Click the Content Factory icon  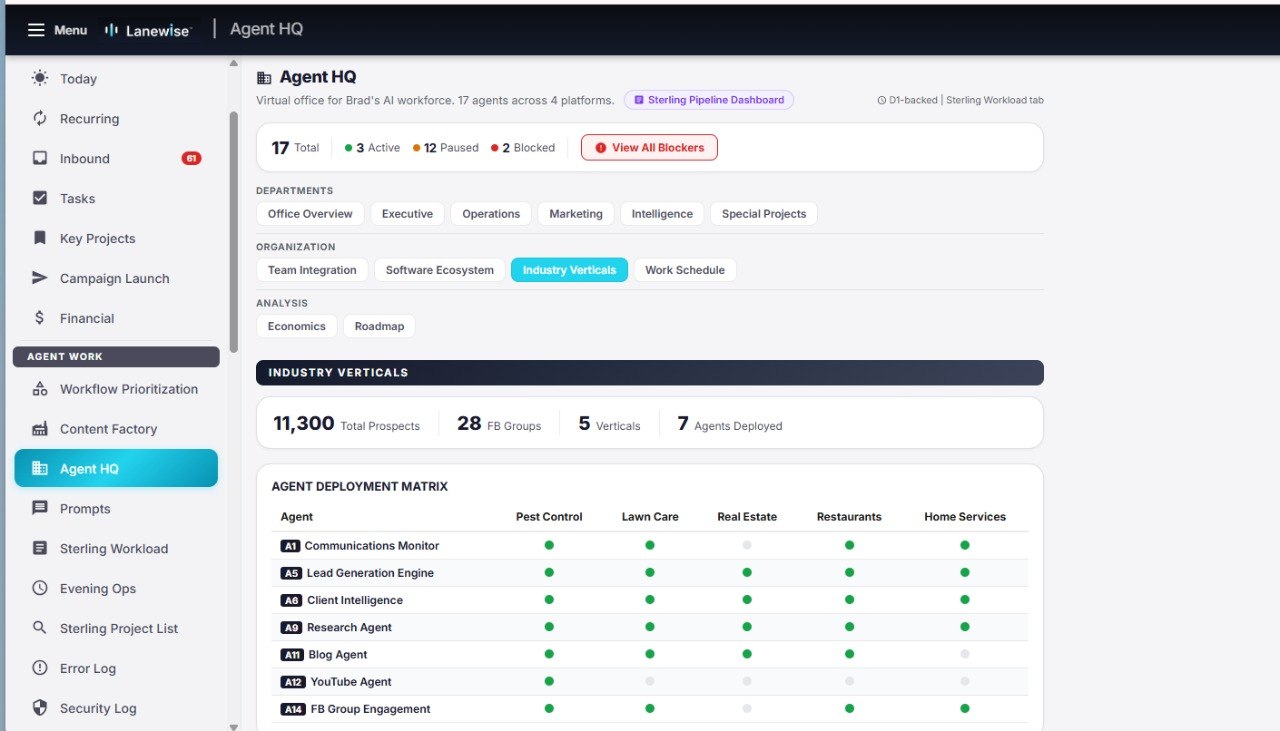tap(40, 429)
